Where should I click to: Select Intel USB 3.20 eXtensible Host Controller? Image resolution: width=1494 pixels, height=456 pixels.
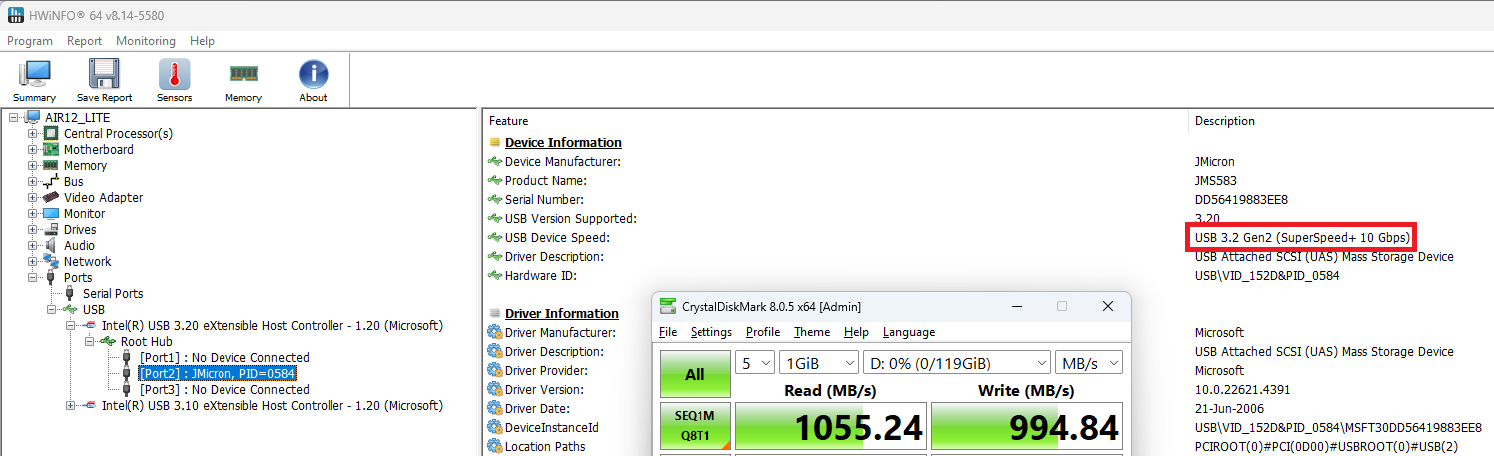[272, 325]
